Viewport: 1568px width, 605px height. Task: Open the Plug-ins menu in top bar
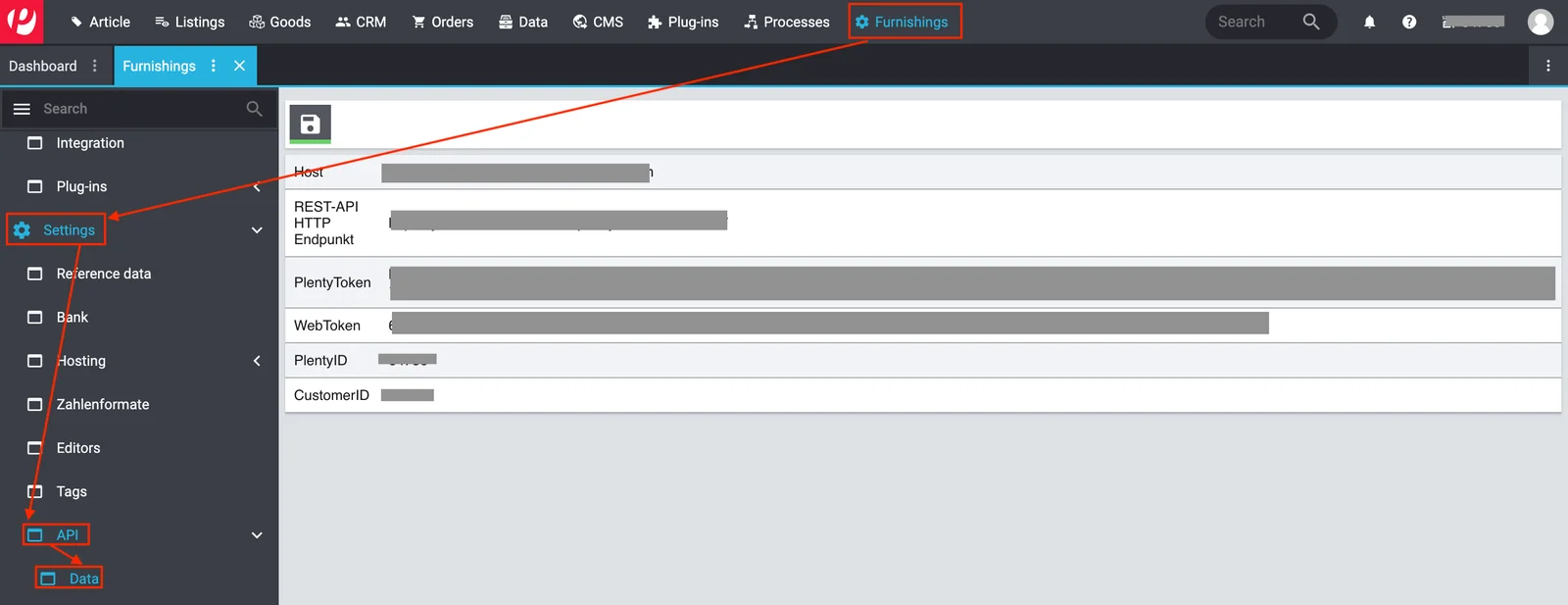683,22
